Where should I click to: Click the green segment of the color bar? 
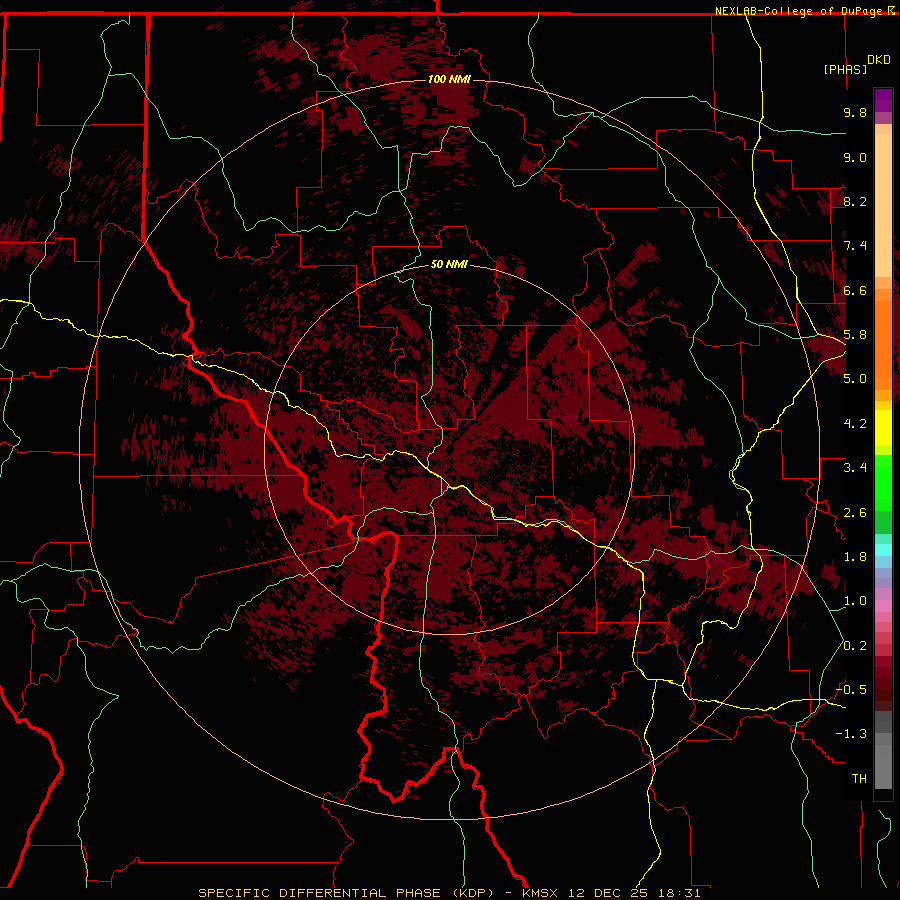coord(883,482)
